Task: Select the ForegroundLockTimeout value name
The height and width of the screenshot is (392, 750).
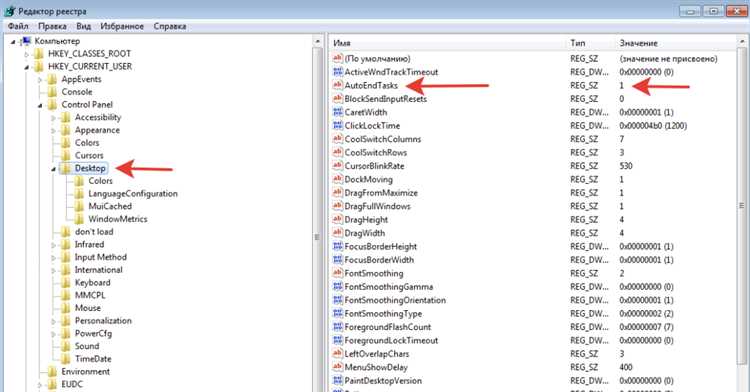Action: click(x=391, y=340)
